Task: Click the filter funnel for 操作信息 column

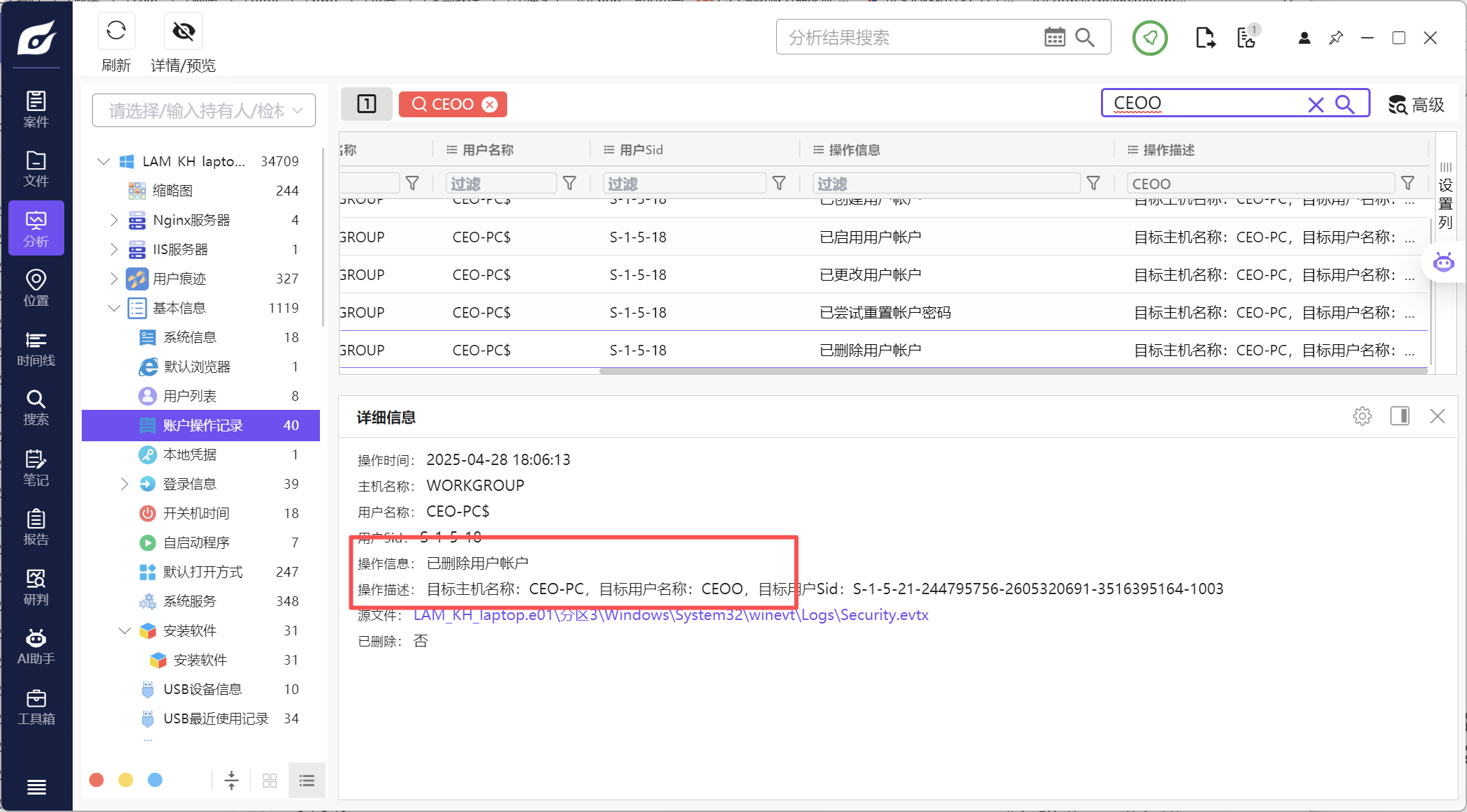Action: [x=1093, y=184]
